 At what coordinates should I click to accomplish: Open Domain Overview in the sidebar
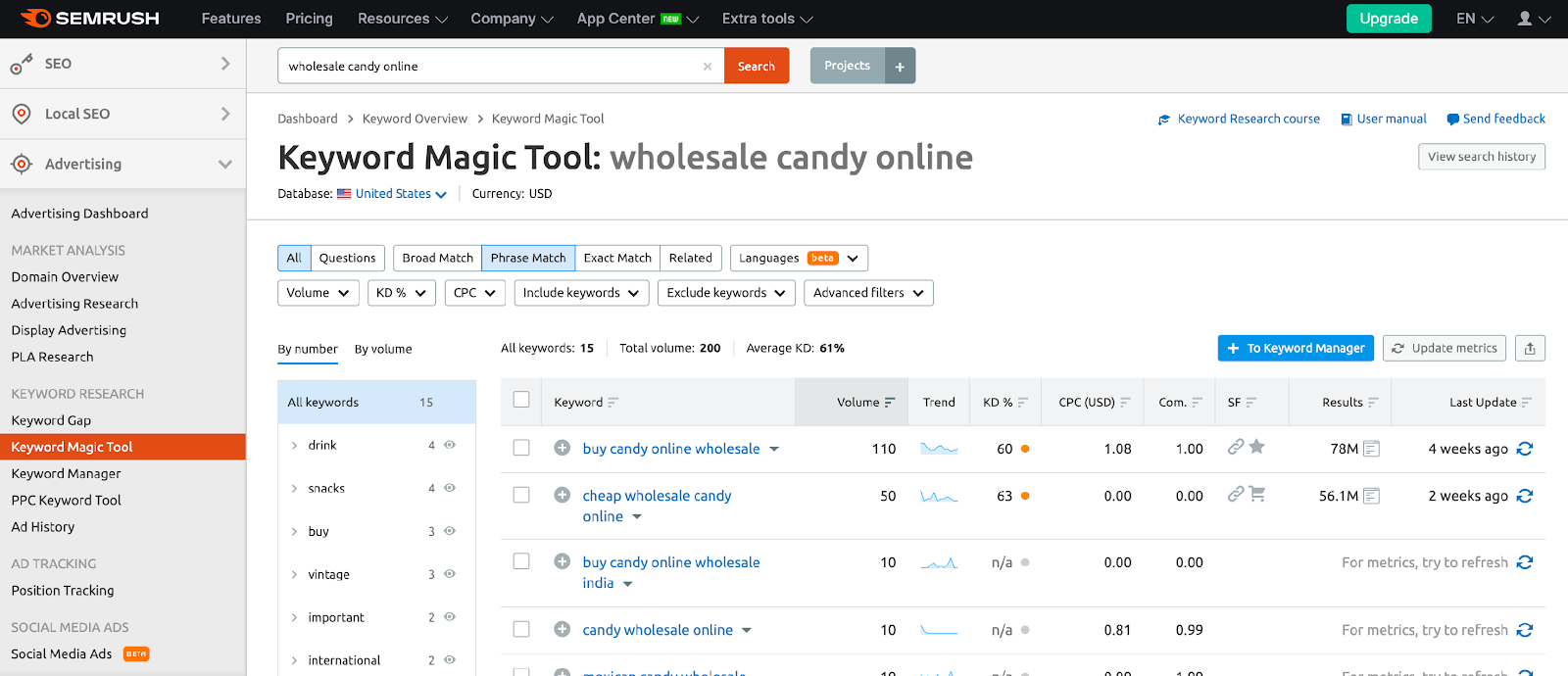pos(65,277)
